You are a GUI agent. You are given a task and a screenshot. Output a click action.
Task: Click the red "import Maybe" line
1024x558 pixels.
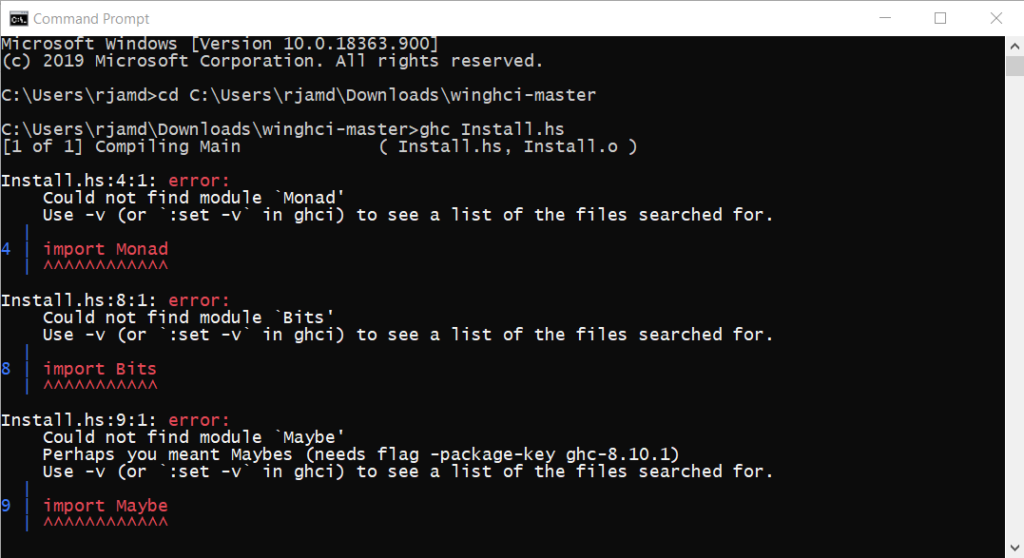click(105, 506)
